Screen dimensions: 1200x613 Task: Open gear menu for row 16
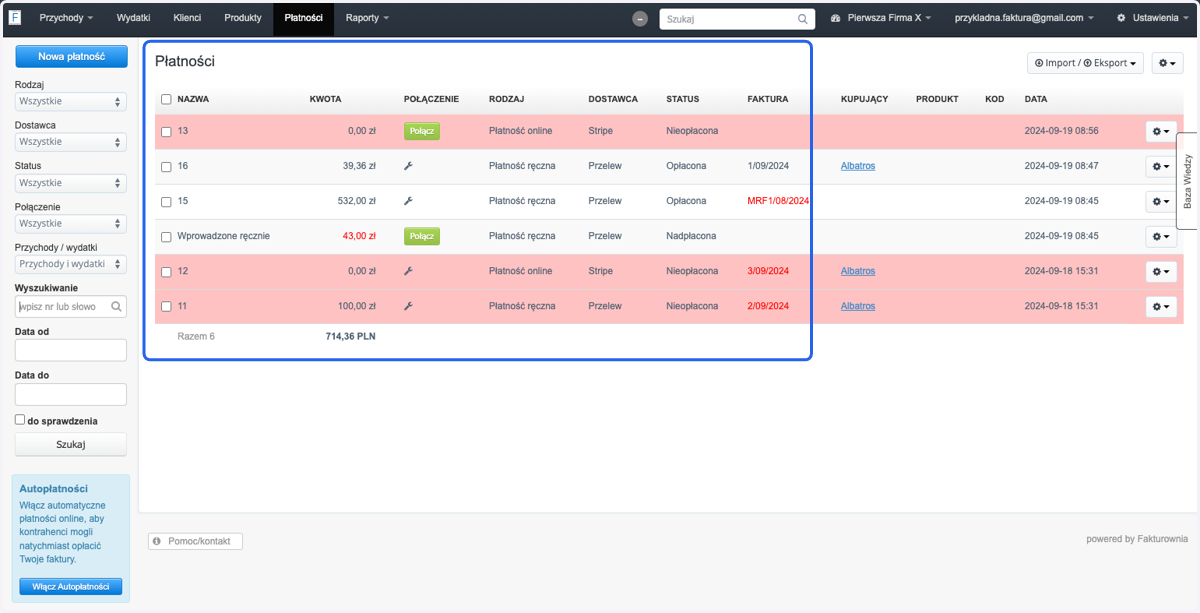(x=1160, y=166)
